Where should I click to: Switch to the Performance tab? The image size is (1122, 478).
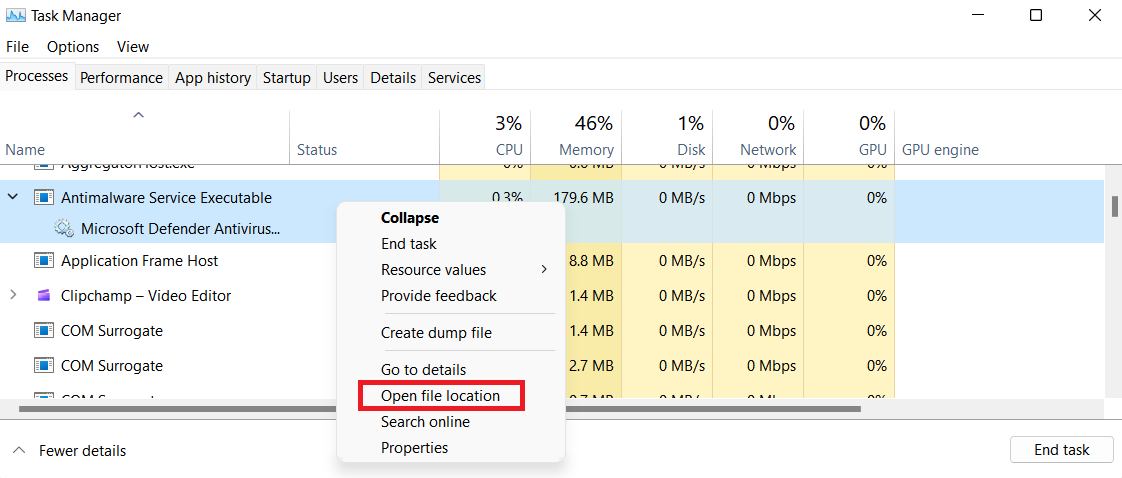(121, 77)
